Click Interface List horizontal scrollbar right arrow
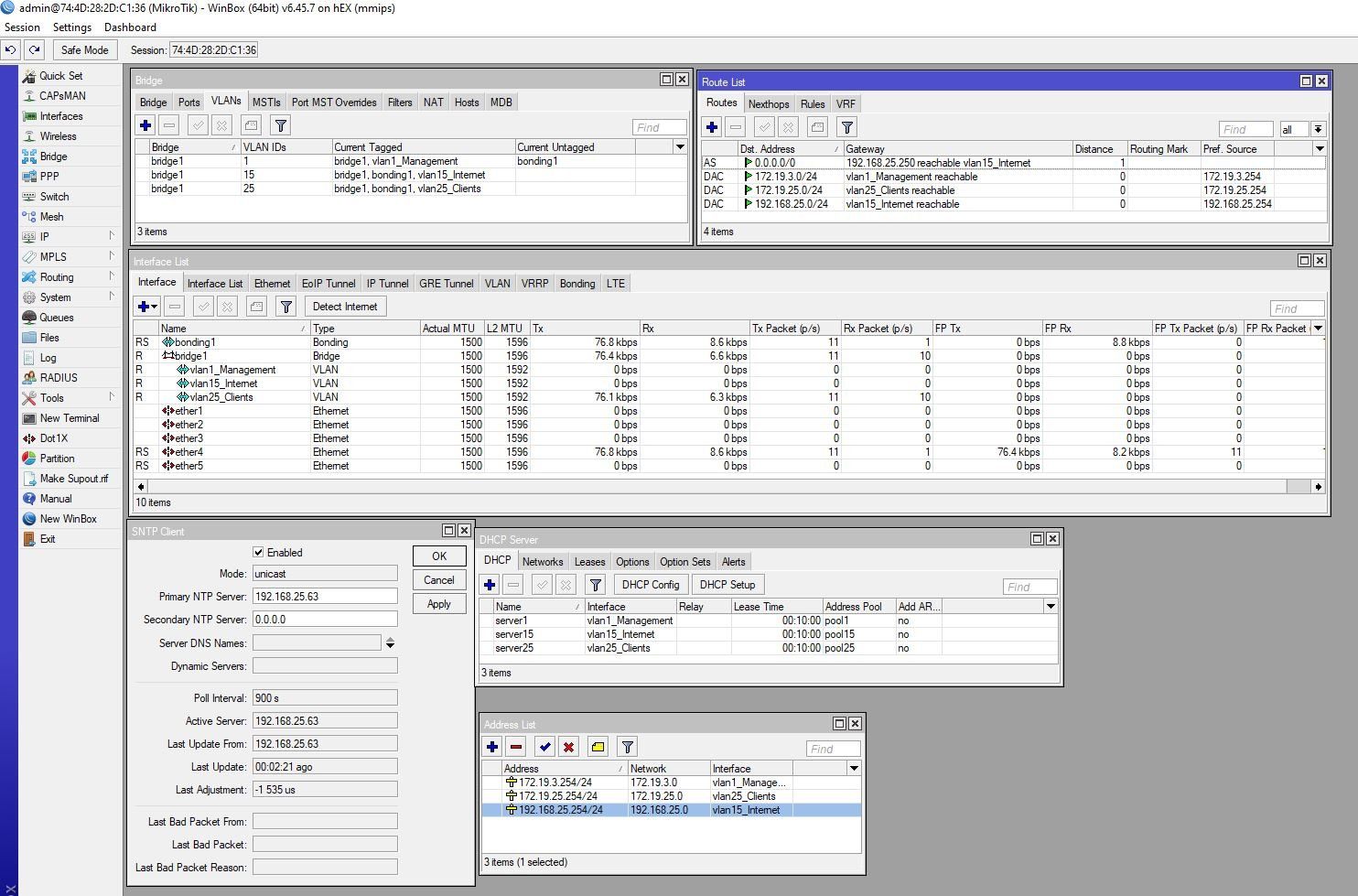The image size is (1358, 896). point(1319,487)
